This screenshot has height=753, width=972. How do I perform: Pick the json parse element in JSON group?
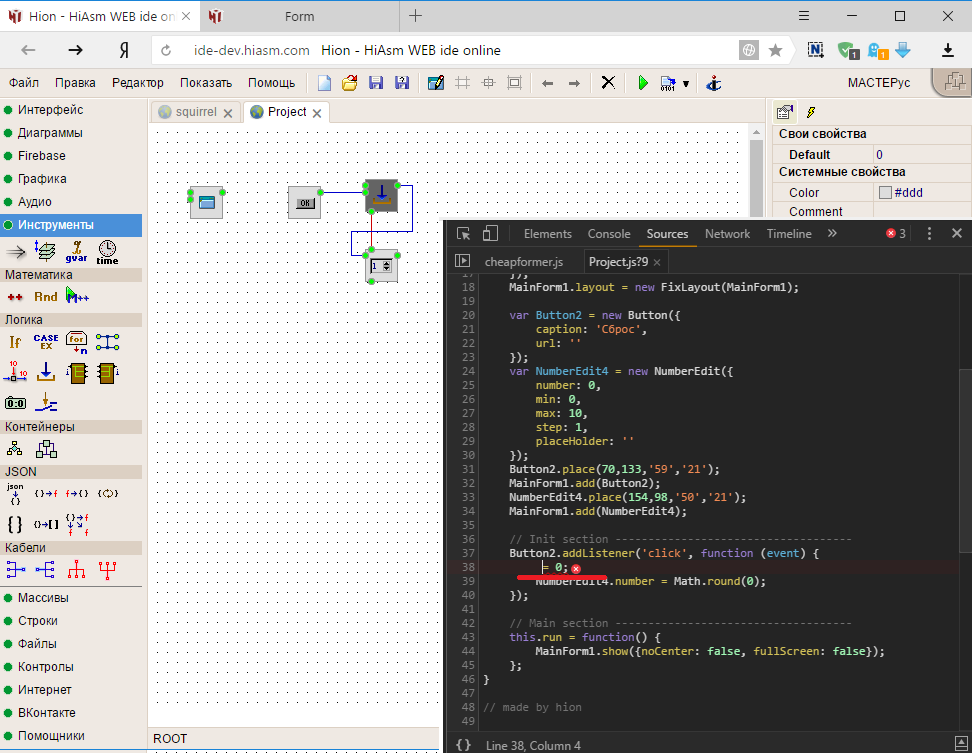coord(15,494)
